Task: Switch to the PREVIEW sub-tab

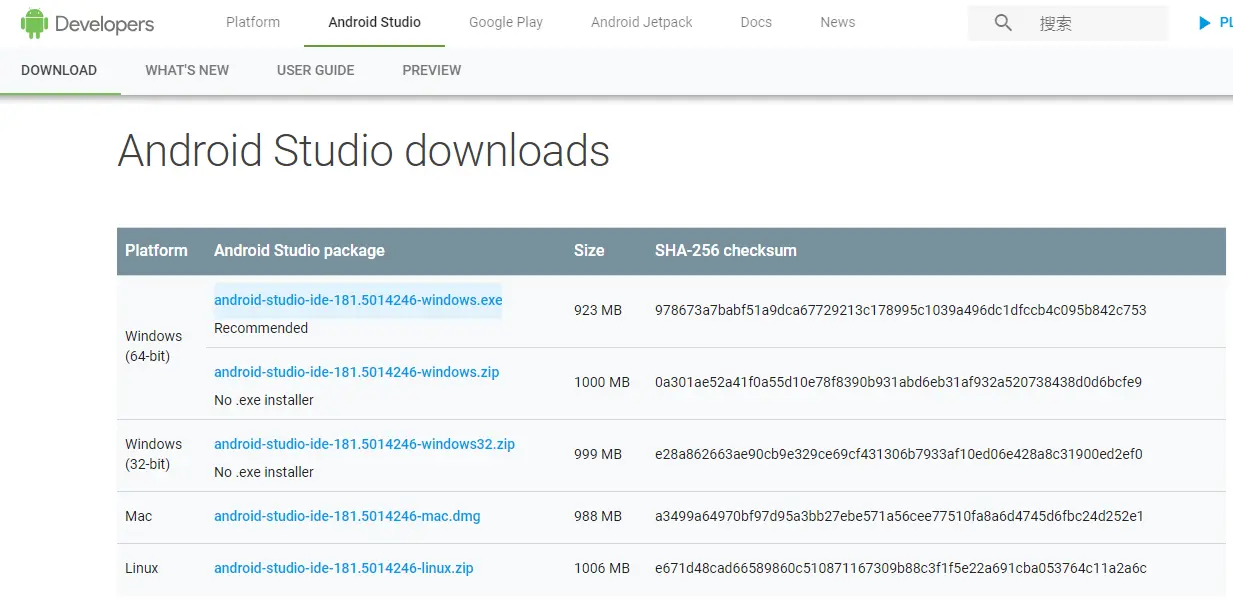Action: pyautogui.click(x=432, y=70)
